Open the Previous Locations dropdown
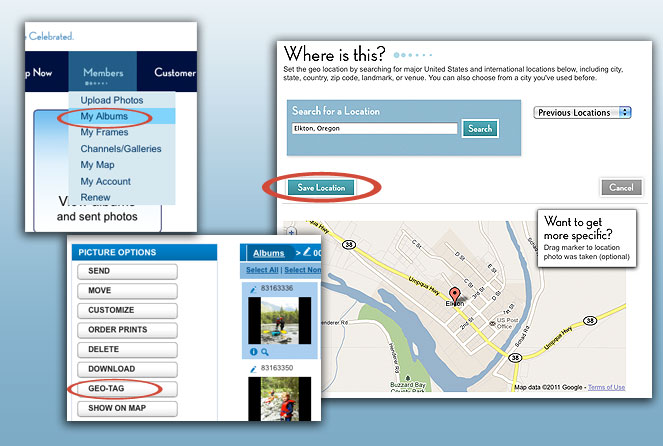The width and height of the screenshot is (663, 446). (582, 112)
